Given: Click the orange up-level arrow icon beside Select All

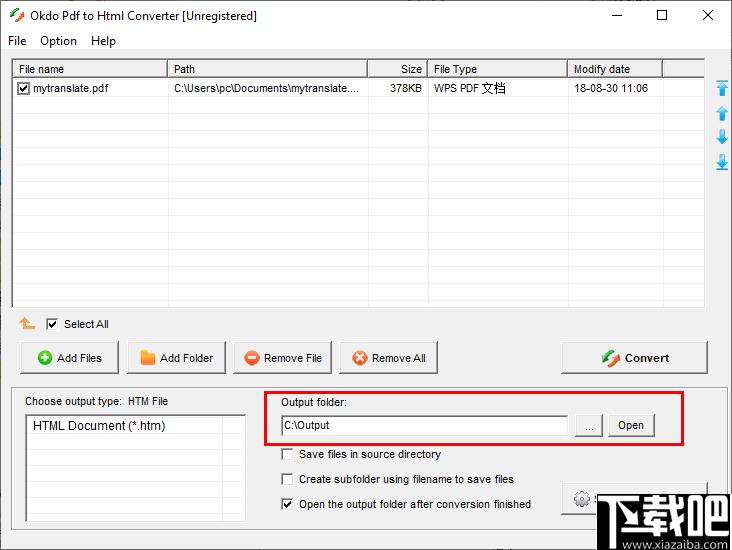Looking at the screenshot, I should [27, 323].
